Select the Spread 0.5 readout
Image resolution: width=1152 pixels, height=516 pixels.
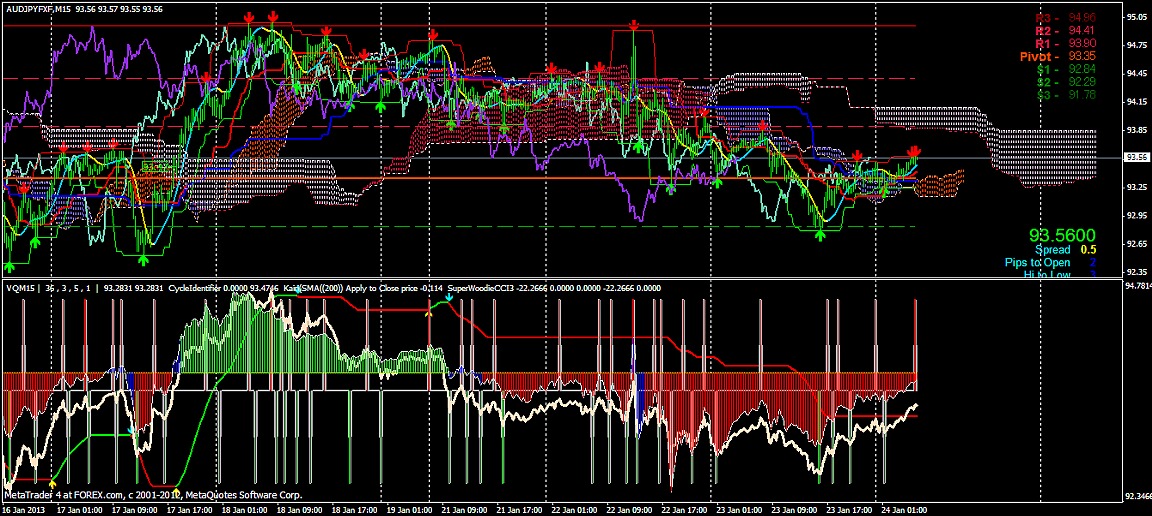pos(1065,250)
